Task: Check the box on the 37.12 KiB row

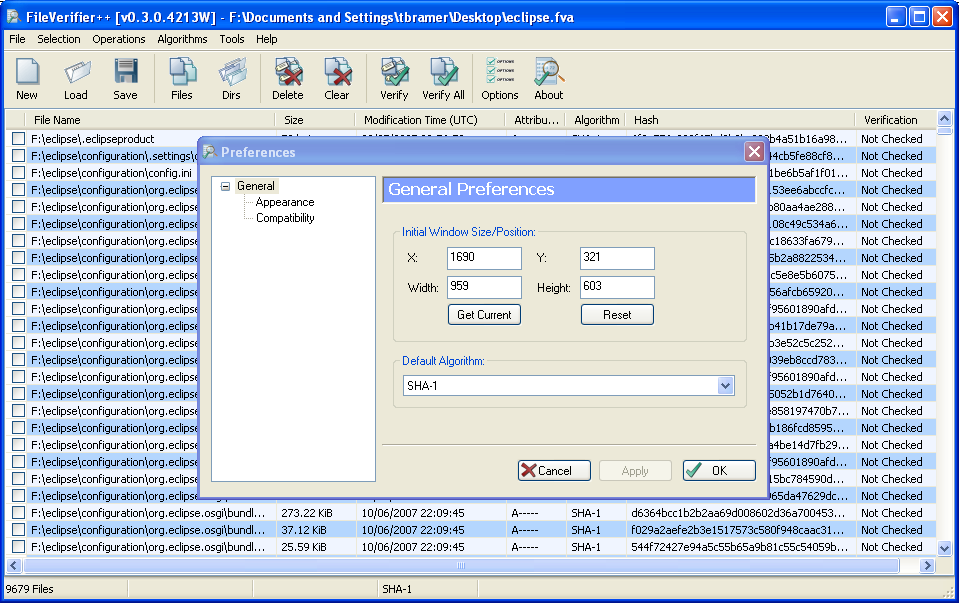Action: coord(18,530)
